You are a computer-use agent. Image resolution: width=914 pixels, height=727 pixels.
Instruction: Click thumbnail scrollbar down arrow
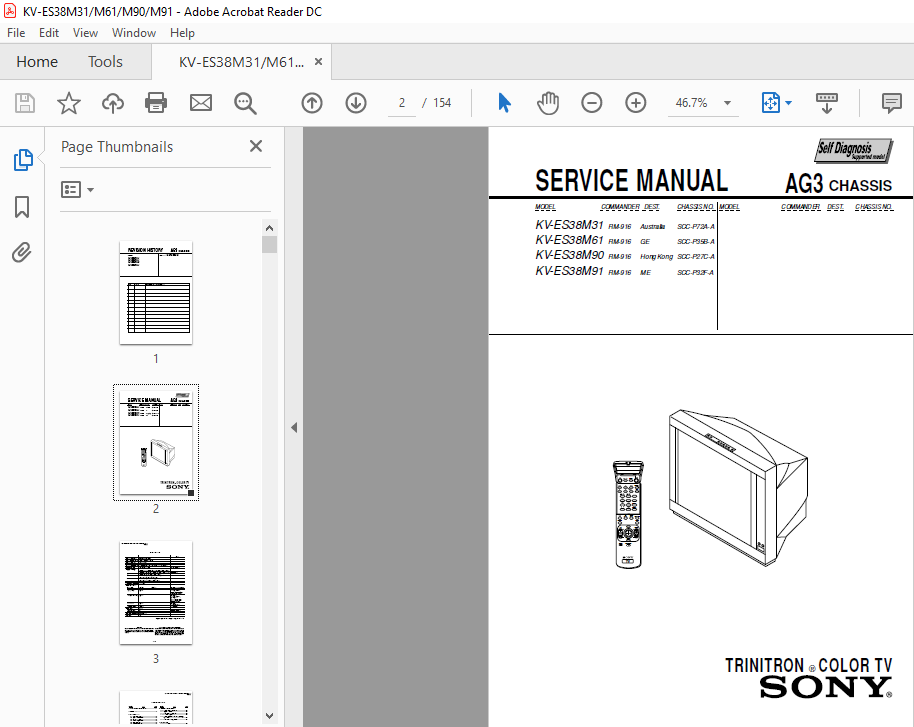(x=269, y=715)
